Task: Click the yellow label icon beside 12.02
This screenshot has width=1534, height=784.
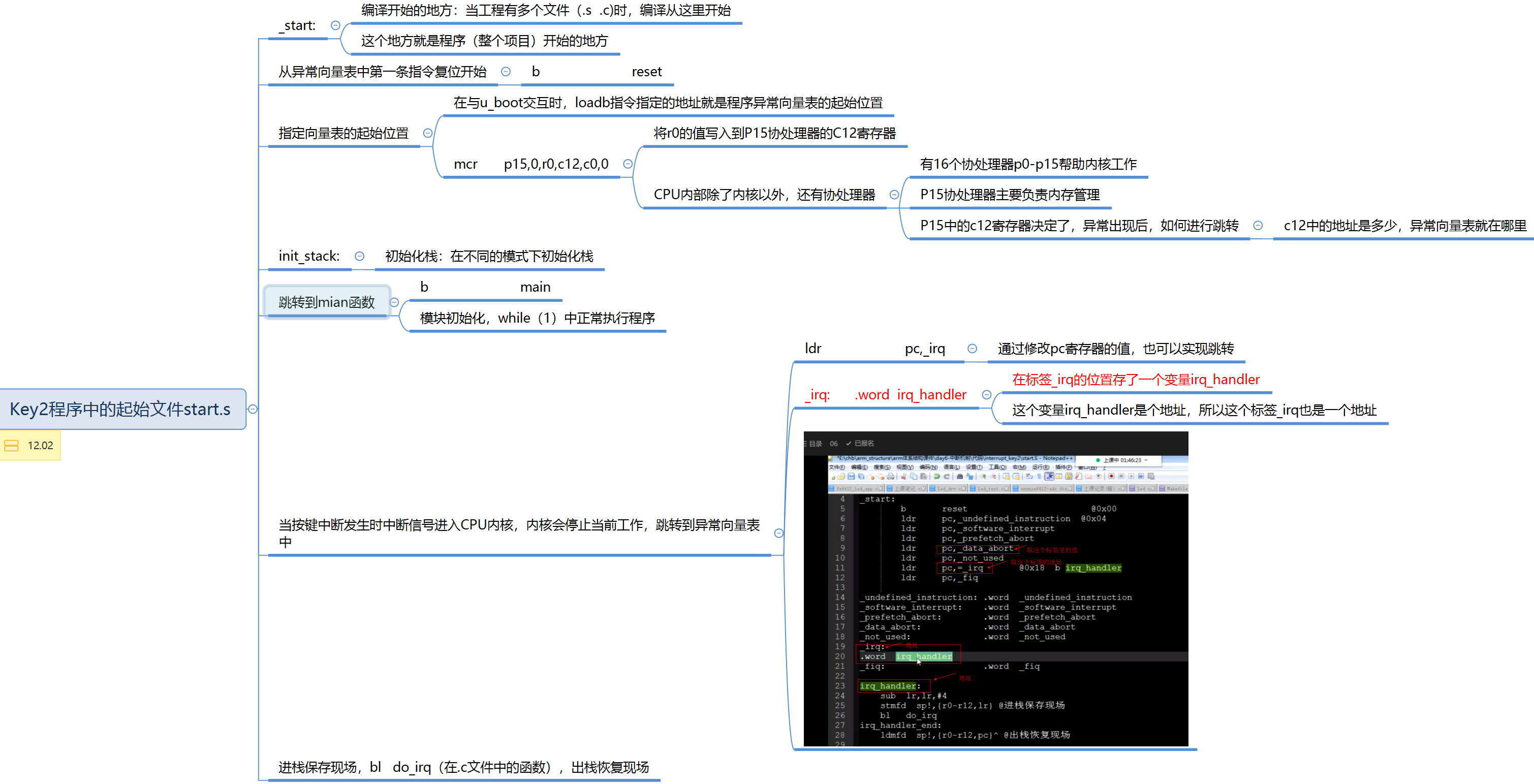Action: point(11,445)
